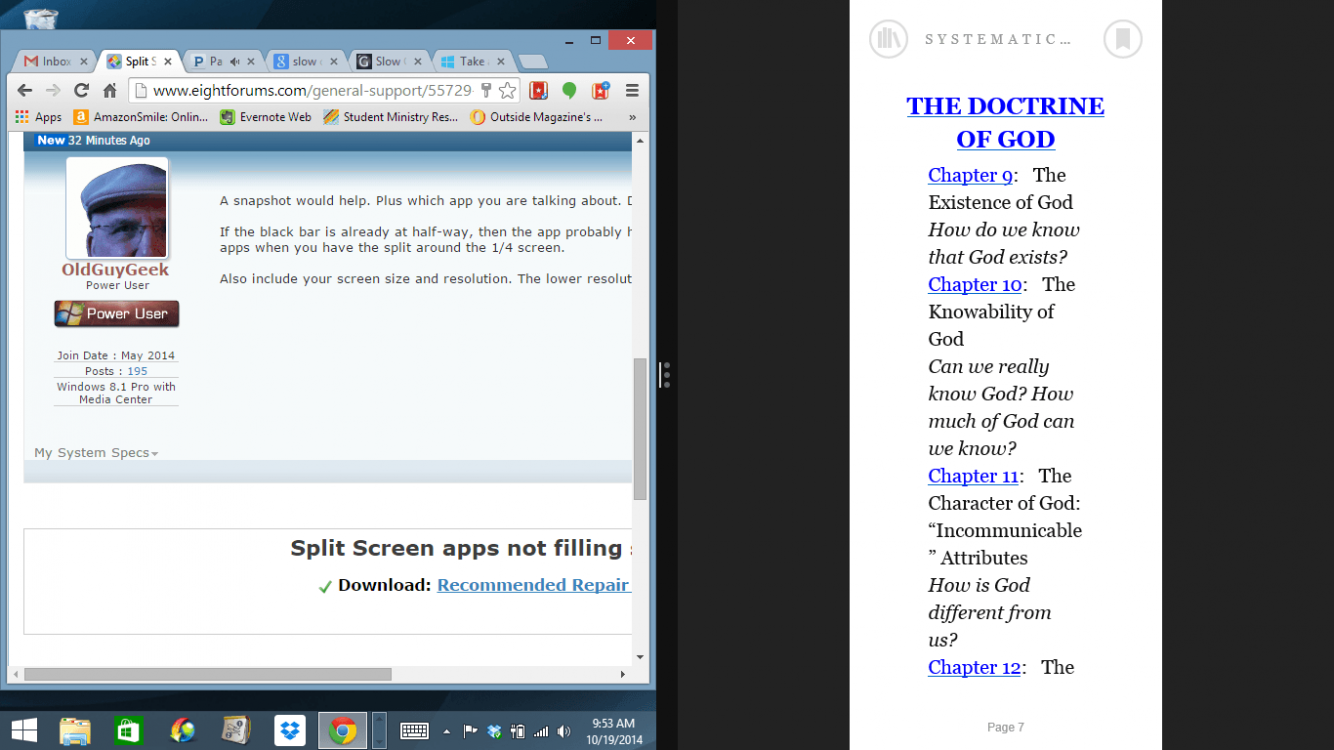
Task: Open the on-screen touch keyboard
Action: (x=414, y=731)
